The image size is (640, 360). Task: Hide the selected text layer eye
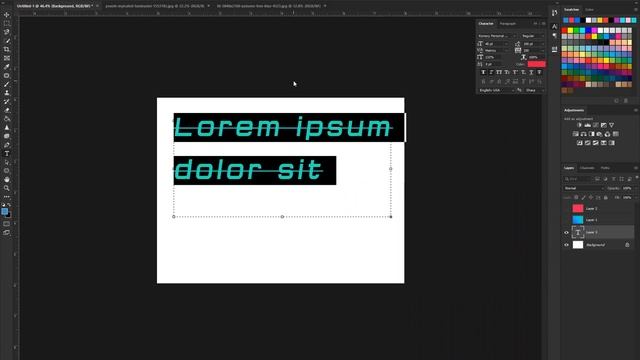pyautogui.click(x=566, y=233)
